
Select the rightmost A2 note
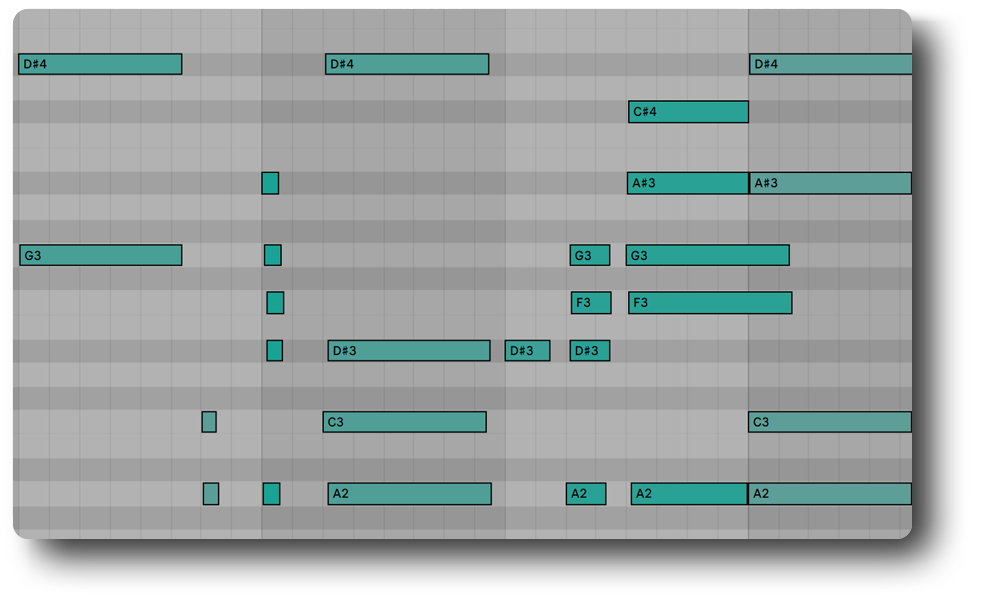[830, 494]
